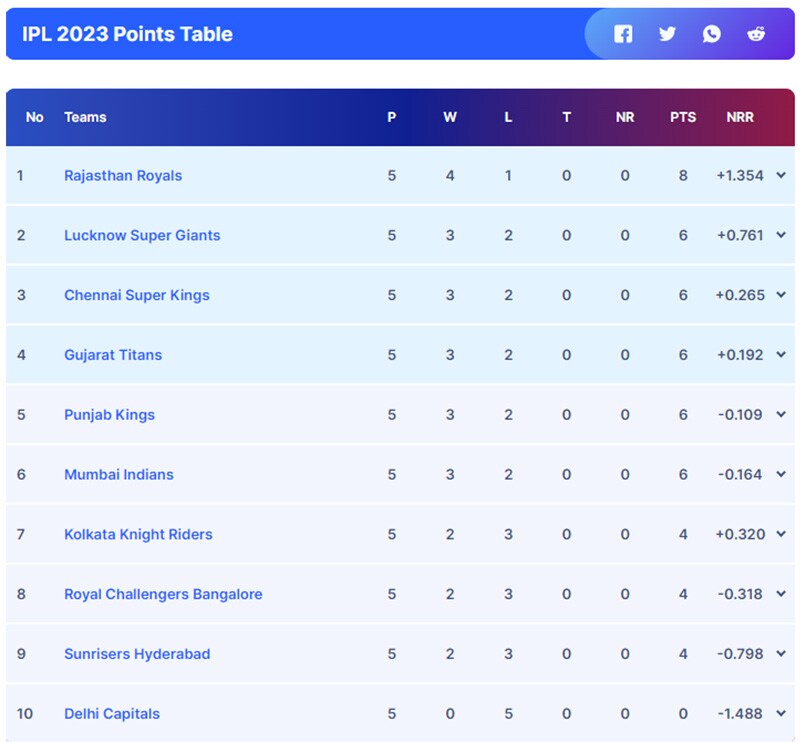Open Royal Challengers Bangalore team link

pos(163,594)
